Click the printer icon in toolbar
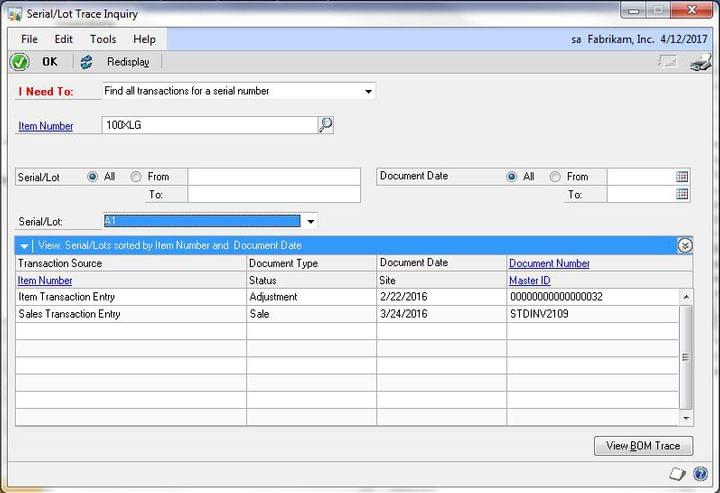This screenshot has width=720, height=493. 700,62
